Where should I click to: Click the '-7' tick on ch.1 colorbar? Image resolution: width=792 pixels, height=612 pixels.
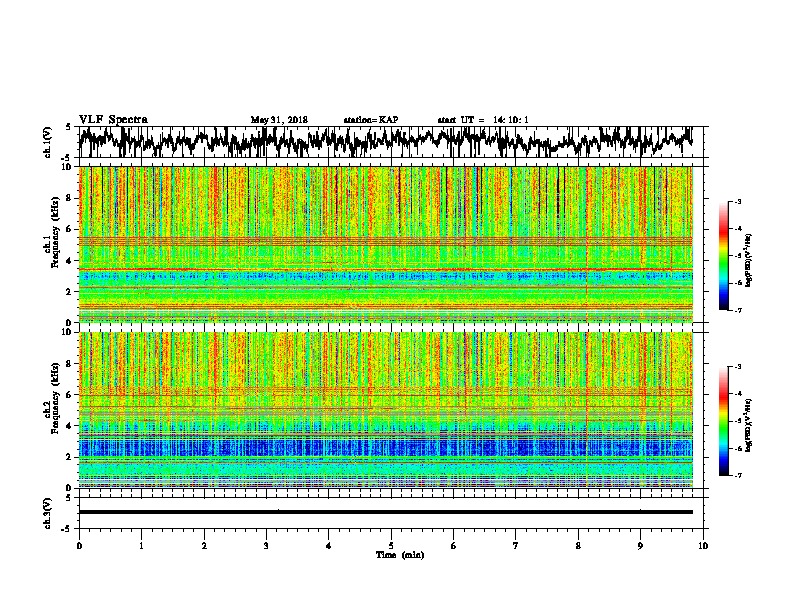[738, 310]
